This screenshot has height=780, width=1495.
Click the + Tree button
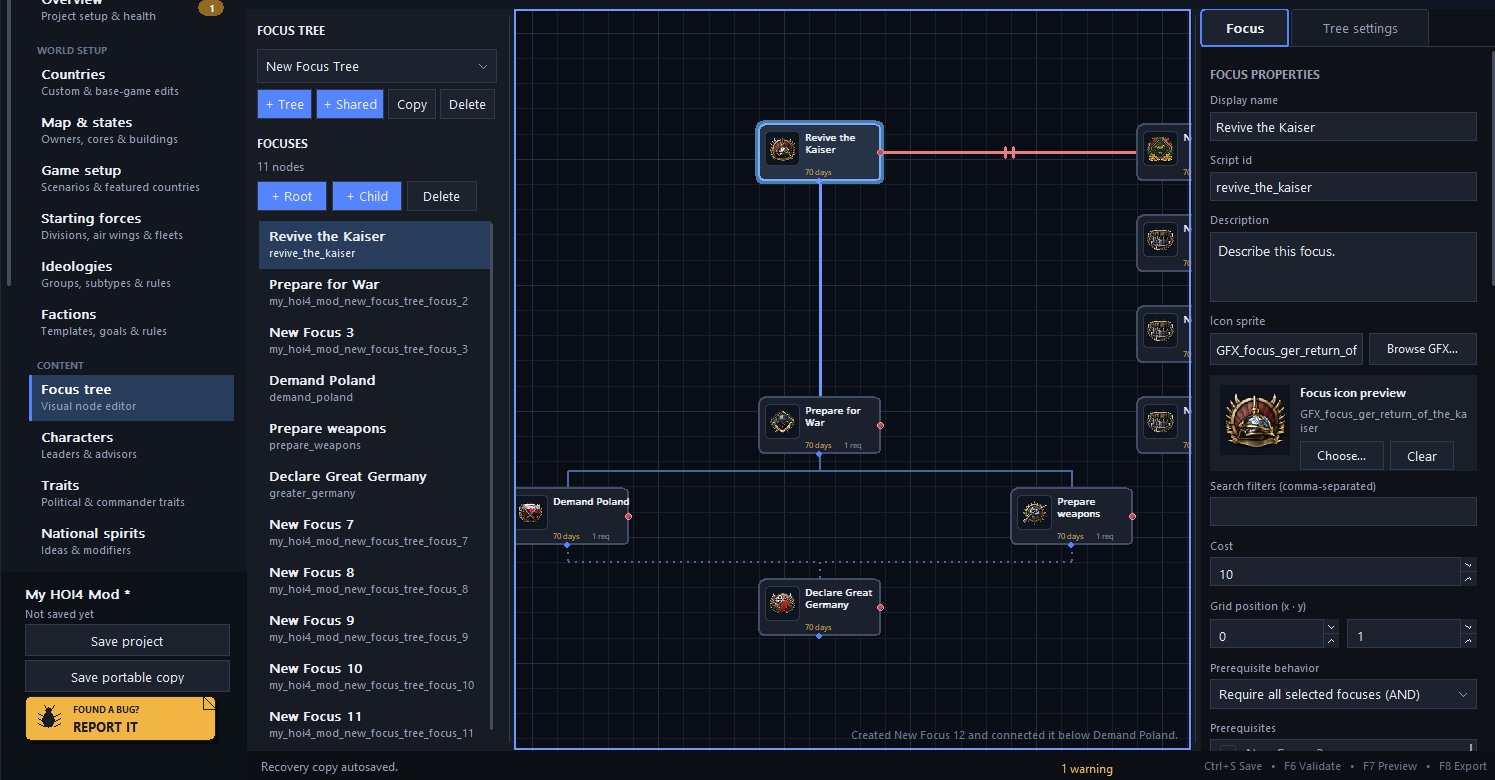point(285,104)
